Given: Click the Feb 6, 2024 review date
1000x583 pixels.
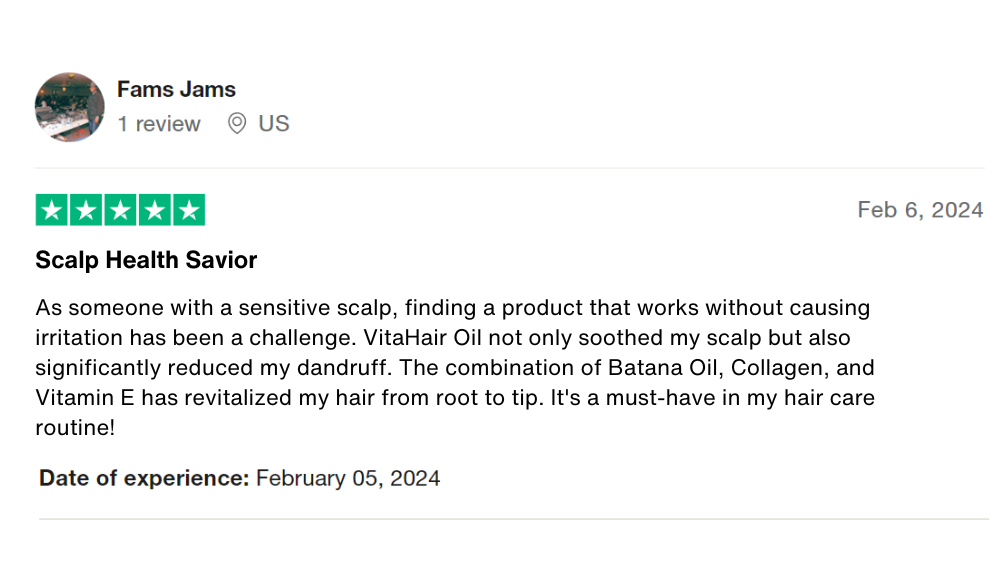Looking at the screenshot, I should click(x=920, y=210).
